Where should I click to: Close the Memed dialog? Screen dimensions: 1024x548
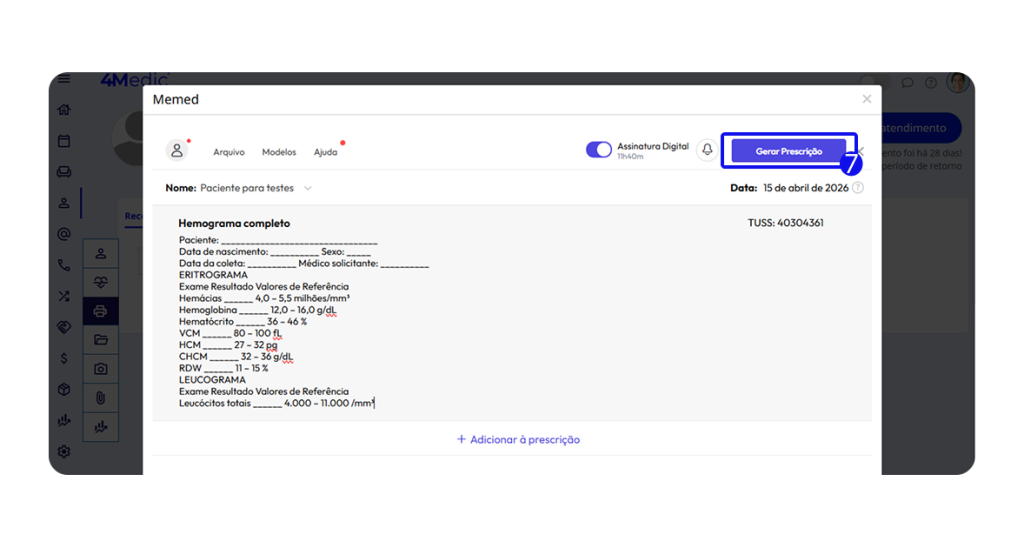pyautogui.click(x=866, y=99)
